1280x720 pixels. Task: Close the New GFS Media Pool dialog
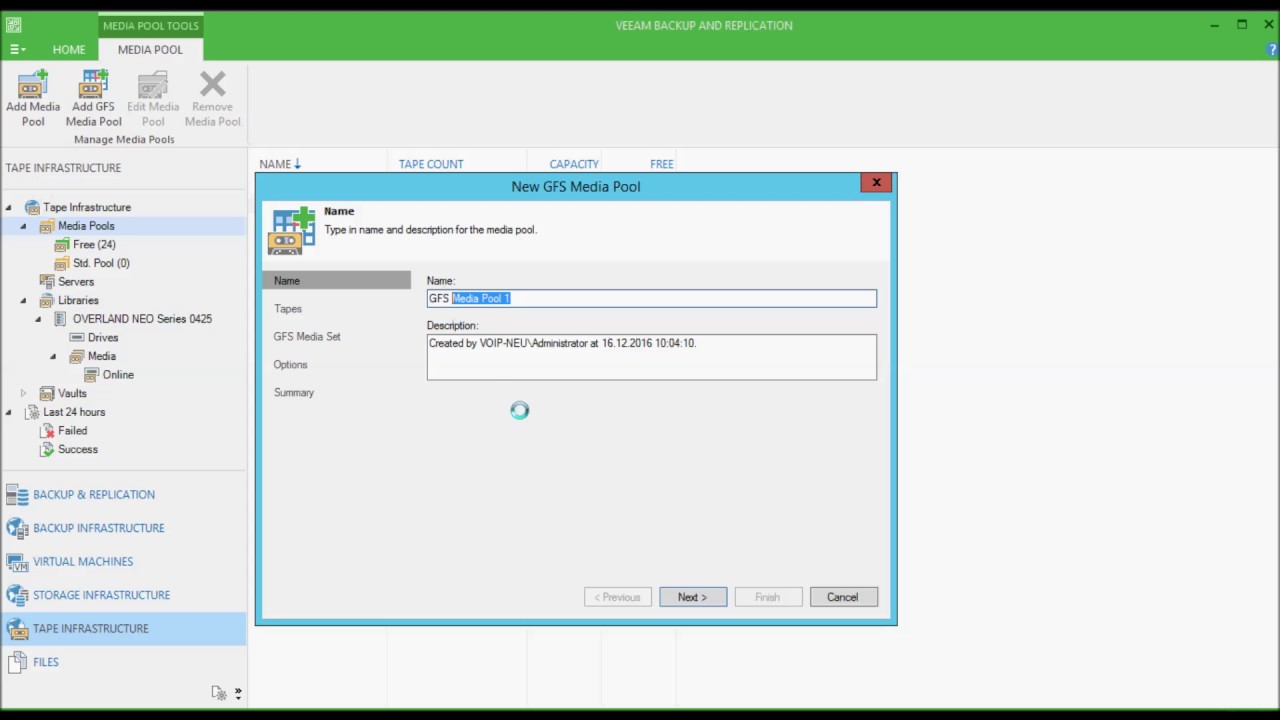pos(876,183)
